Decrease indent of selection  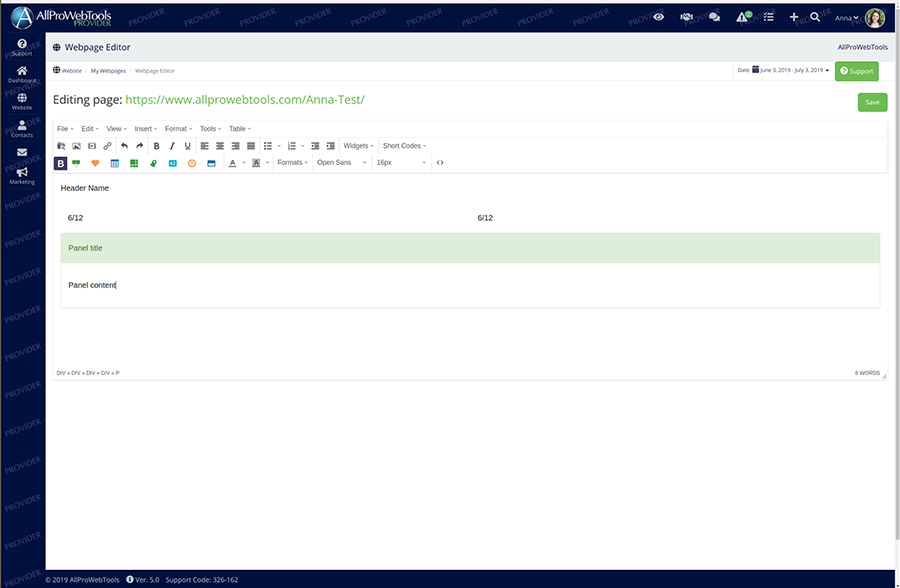(x=315, y=146)
